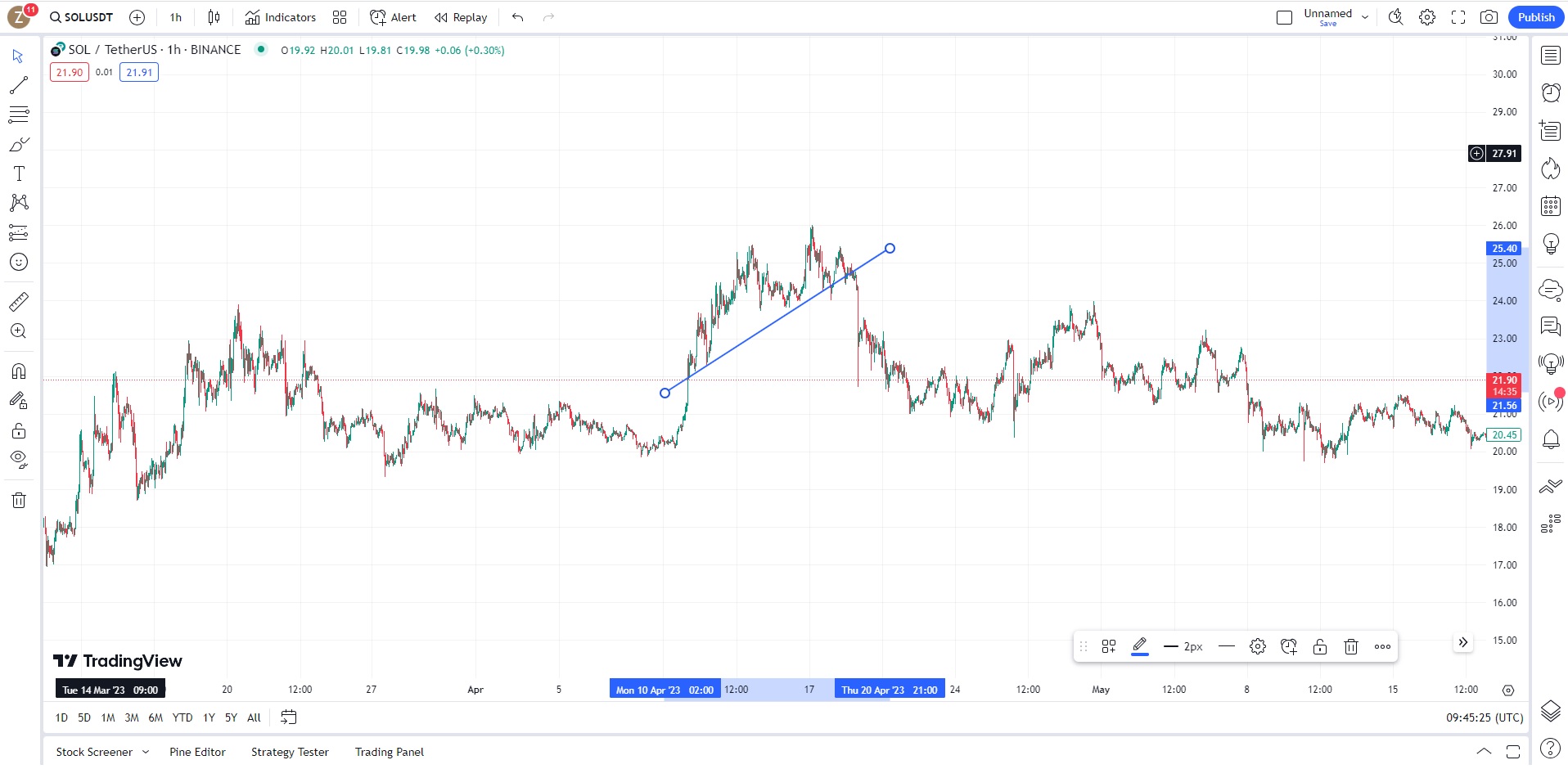Click the buy price 21.91 button
Screen dimensions: 1568x769
tap(139, 72)
